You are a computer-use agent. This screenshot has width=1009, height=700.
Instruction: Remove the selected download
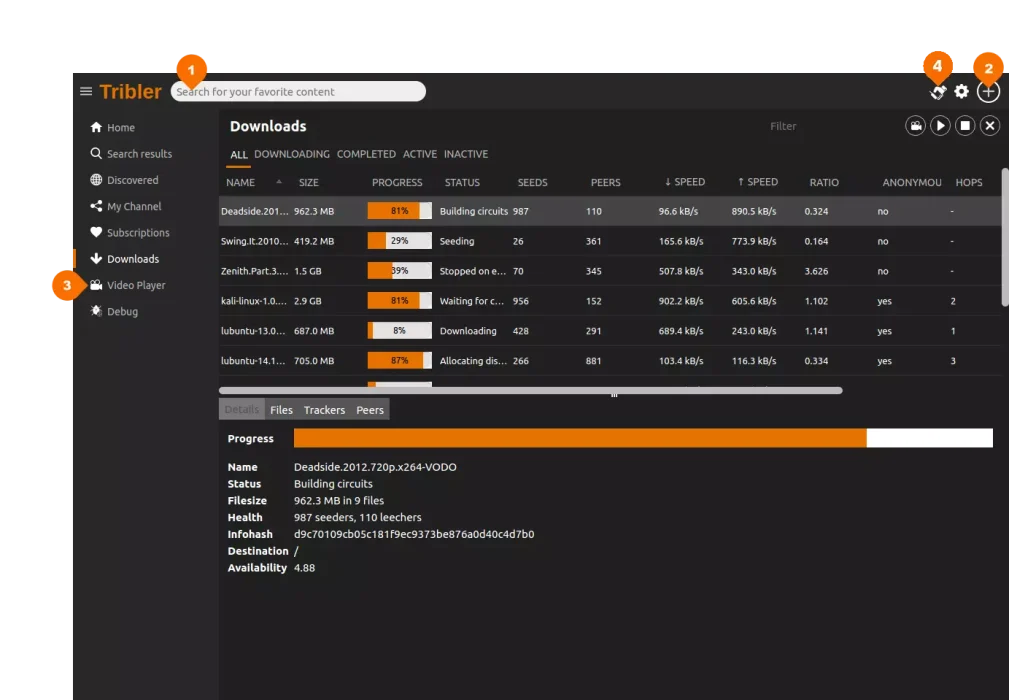tap(990, 125)
